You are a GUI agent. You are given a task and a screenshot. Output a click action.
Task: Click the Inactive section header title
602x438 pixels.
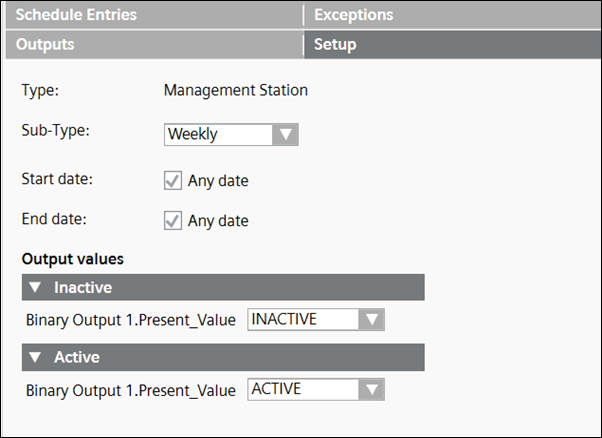[x=82, y=288]
